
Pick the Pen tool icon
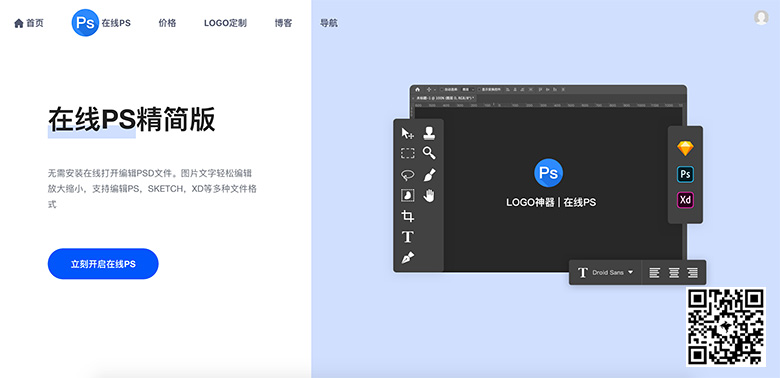point(407,258)
